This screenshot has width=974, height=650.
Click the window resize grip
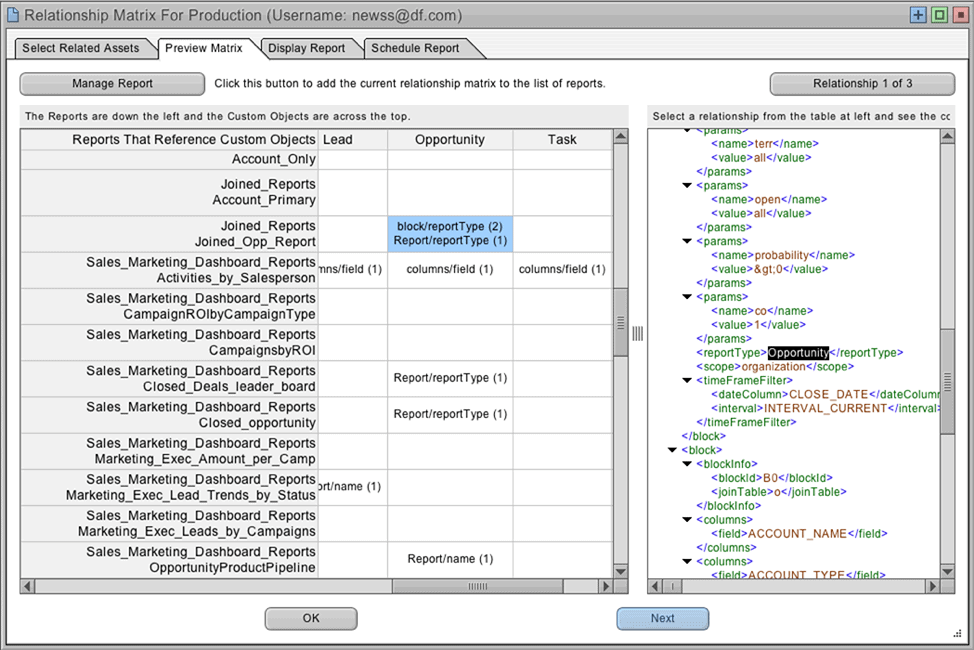957,633
